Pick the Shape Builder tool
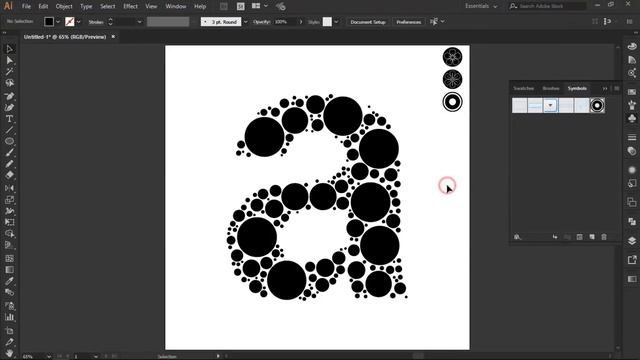Screen dimensions: 640x360 click(9, 234)
